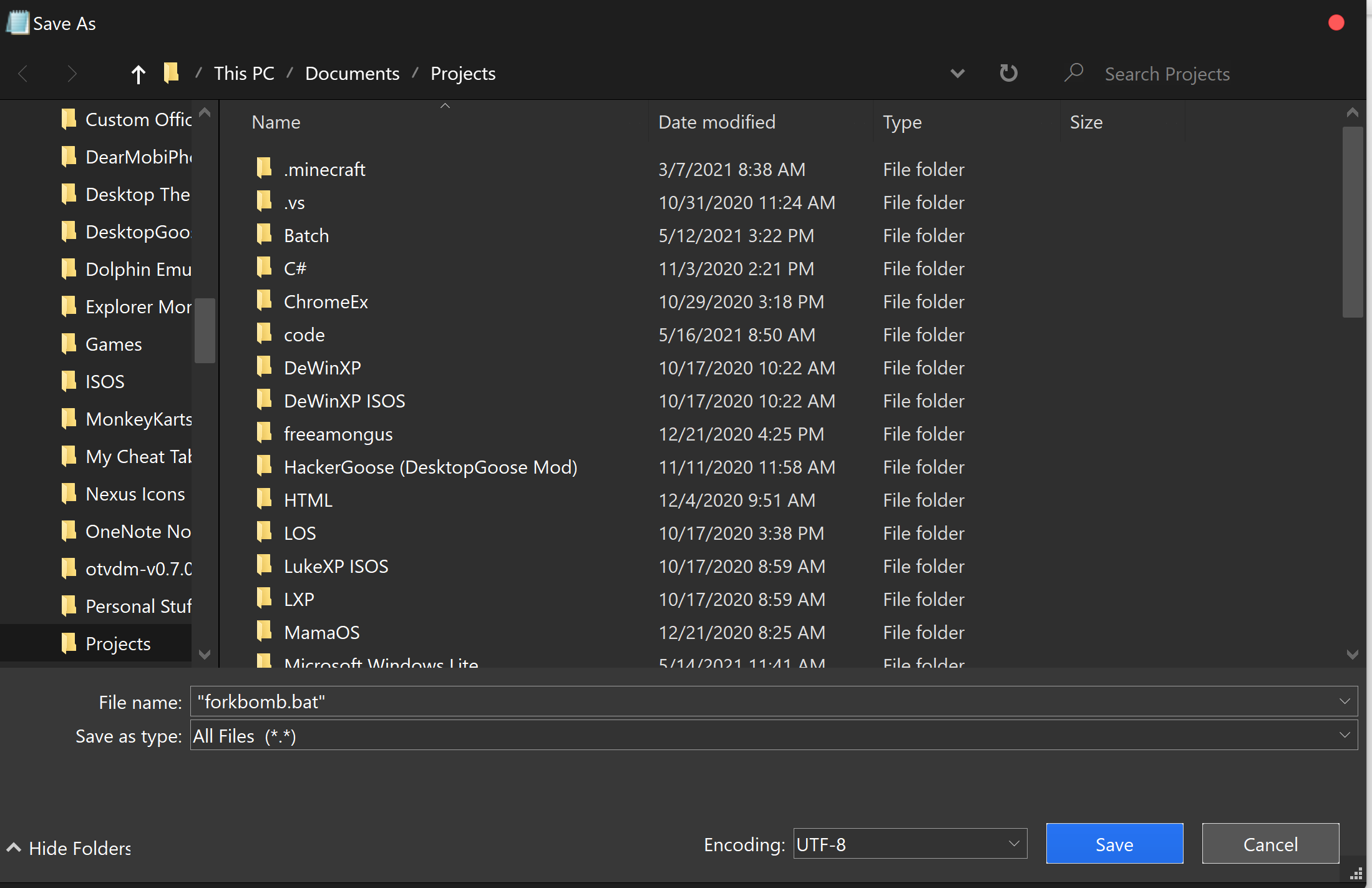Open the Save as type dropdown
The width and height of the screenshot is (1372, 888).
pos(1345,735)
